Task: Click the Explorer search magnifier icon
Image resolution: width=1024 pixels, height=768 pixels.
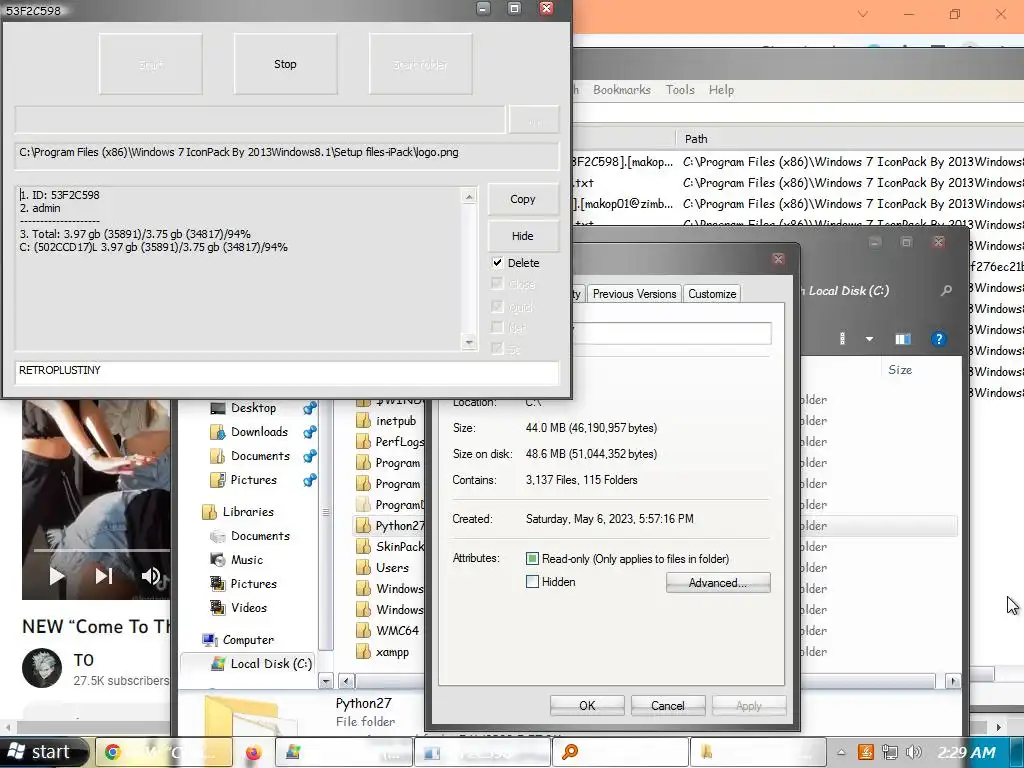Action: (946, 291)
